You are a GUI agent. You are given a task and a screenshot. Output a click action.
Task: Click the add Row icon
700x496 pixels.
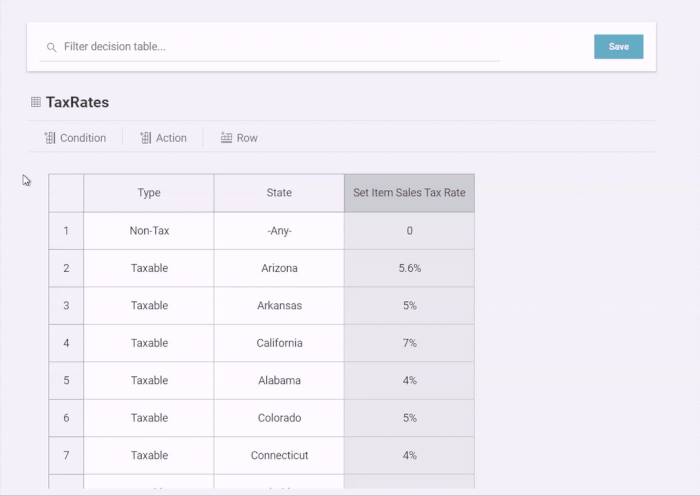coord(227,138)
